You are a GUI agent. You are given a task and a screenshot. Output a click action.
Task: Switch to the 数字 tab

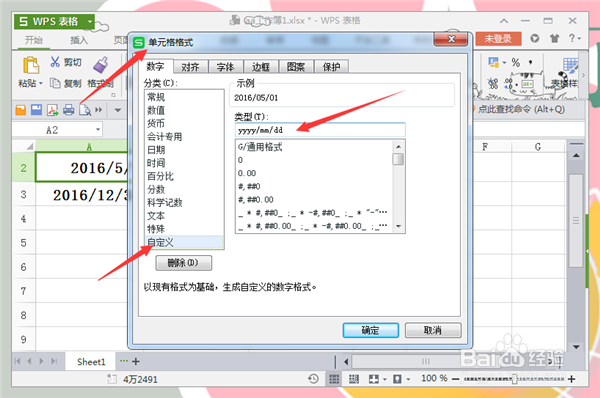click(x=155, y=66)
